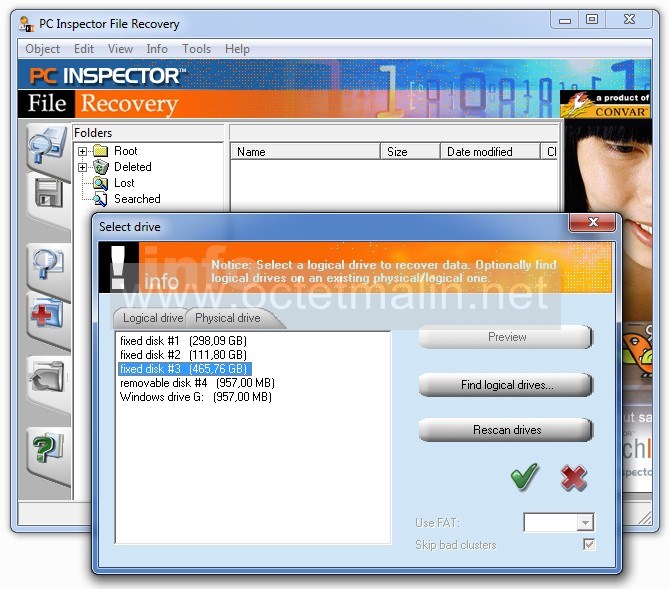Sort by the Size column header

[410, 152]
